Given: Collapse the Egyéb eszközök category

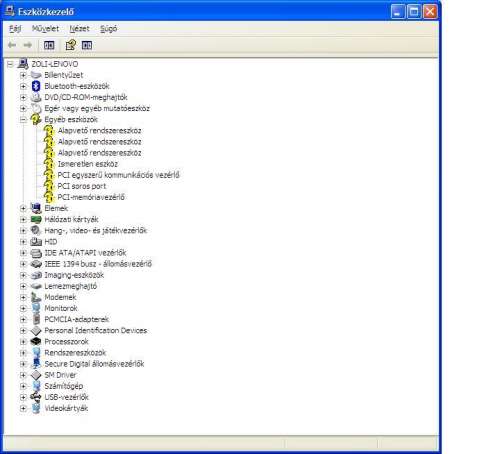Looking at the screenshot, I should [23, 119].
